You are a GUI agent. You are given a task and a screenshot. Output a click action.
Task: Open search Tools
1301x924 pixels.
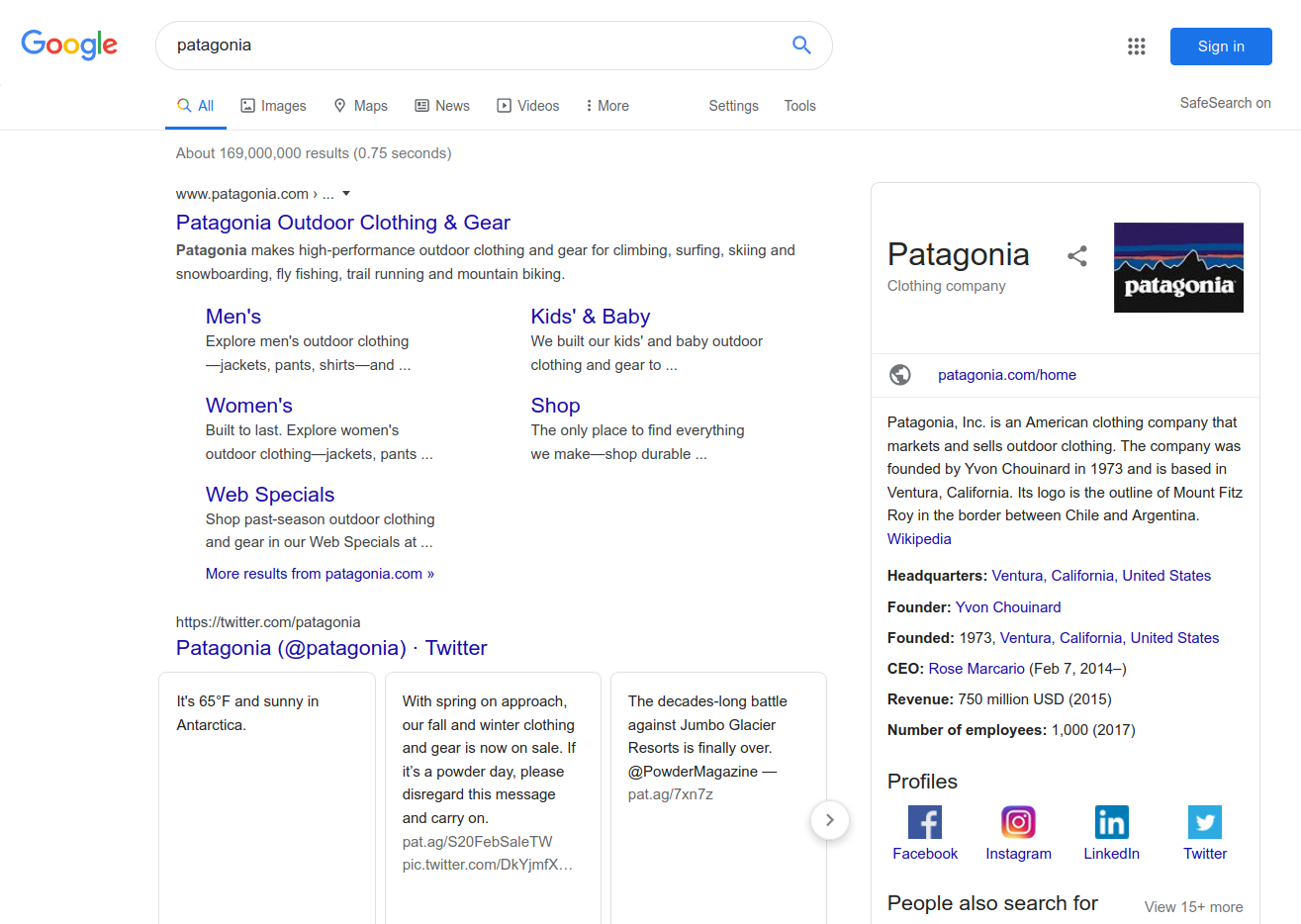coord(800,106)
